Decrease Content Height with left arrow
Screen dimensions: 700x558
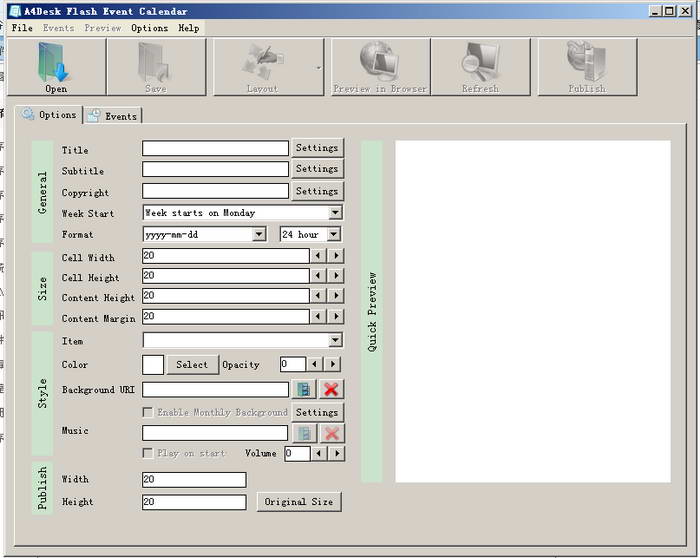(318, 296)
